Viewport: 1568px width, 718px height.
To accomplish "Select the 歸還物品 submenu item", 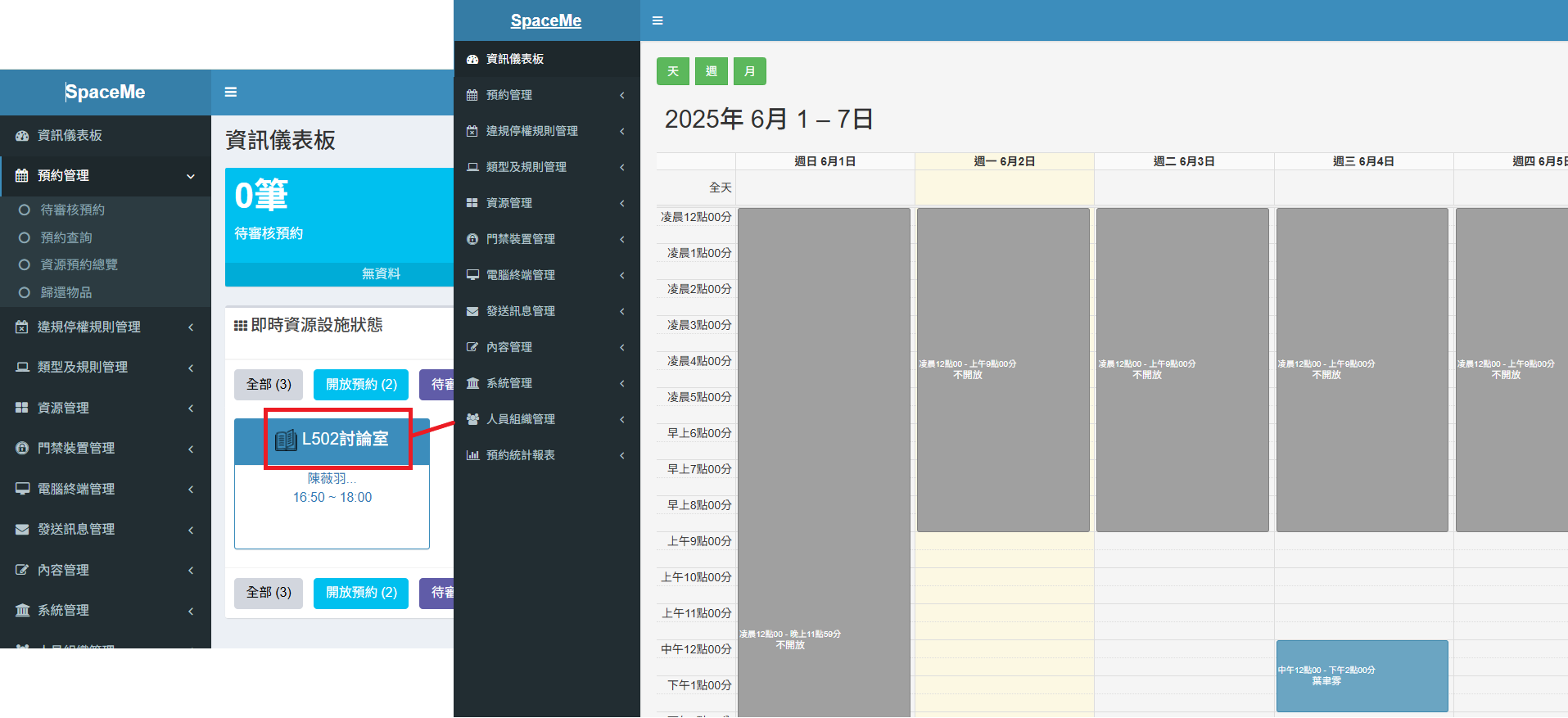I will pyautogui.click(x=66, y=292).
